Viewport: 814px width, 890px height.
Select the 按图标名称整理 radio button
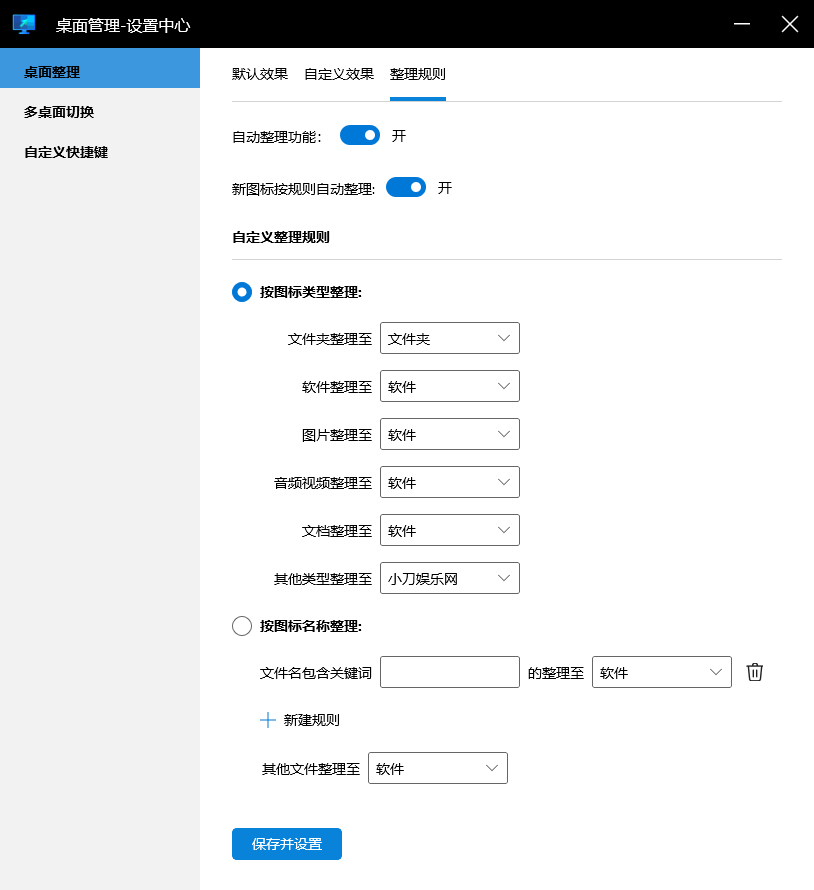point(242,626)
